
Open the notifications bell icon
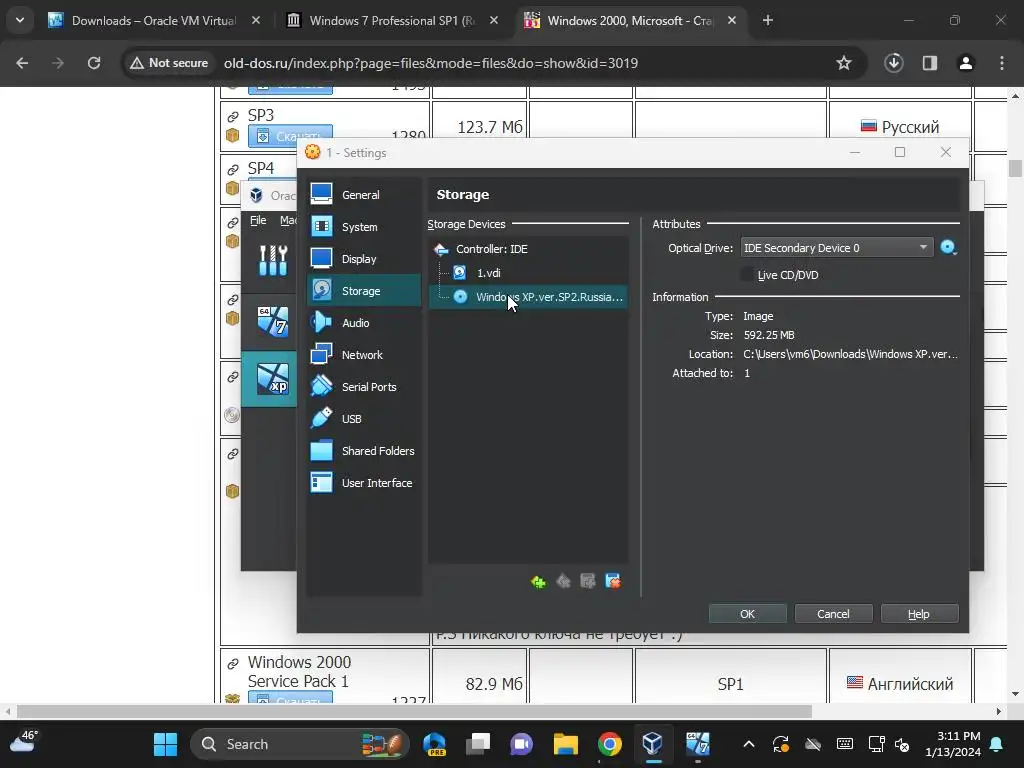point(997,744)
